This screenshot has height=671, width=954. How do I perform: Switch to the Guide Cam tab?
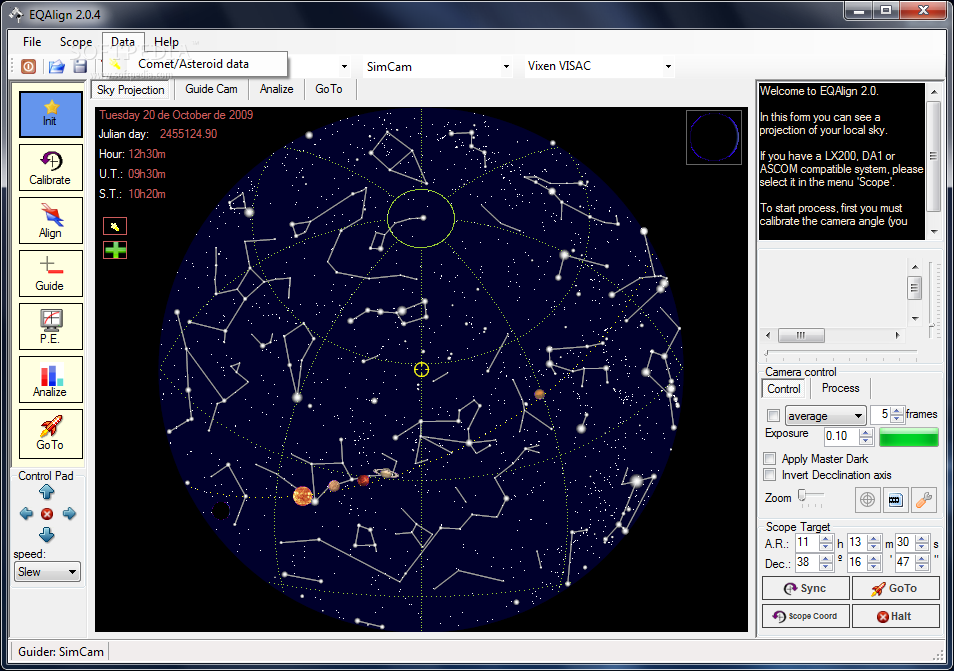211,89
